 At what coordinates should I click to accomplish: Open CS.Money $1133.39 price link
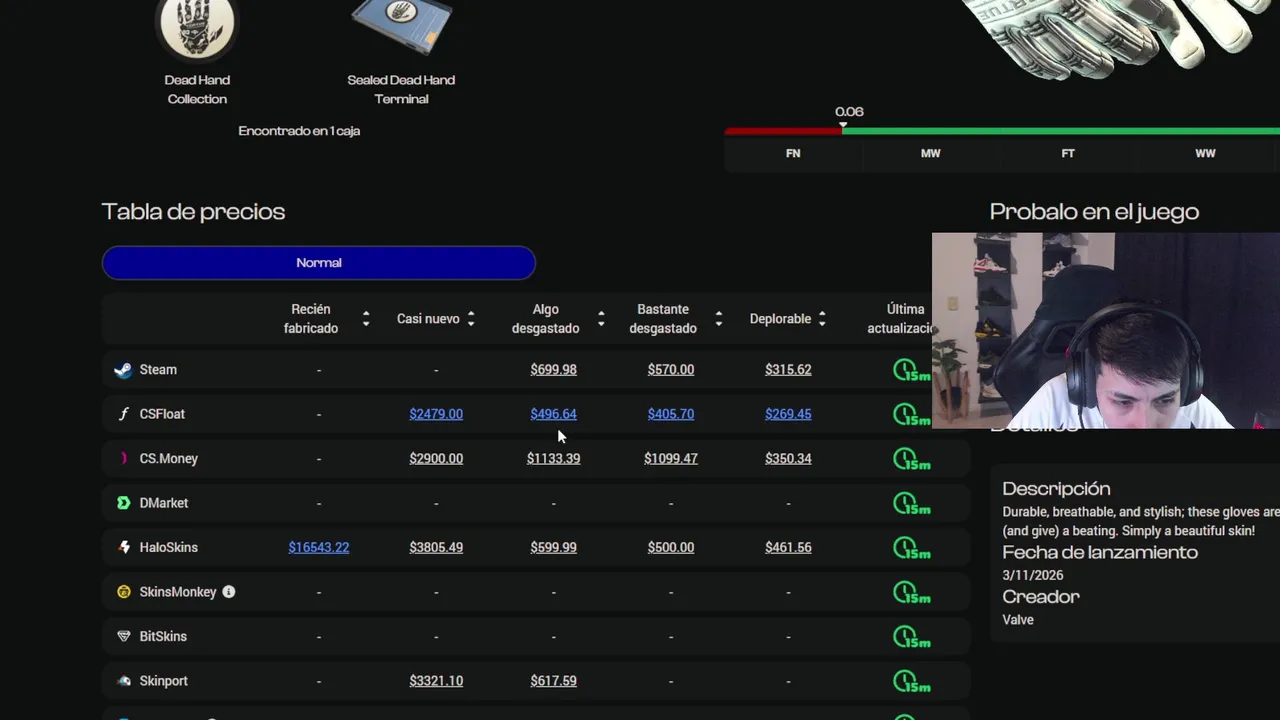[x=553, y=459]
